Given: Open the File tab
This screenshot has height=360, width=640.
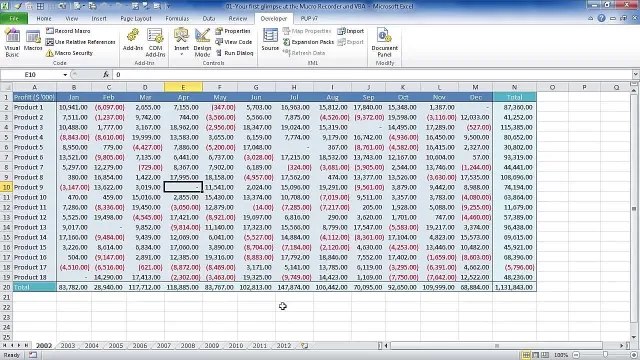Looking at the screenshot, I should pos(14,18).
